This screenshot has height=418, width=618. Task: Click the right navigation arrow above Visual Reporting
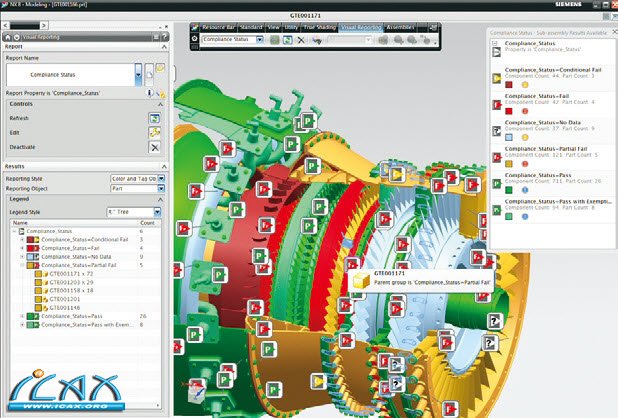point(45,26)
